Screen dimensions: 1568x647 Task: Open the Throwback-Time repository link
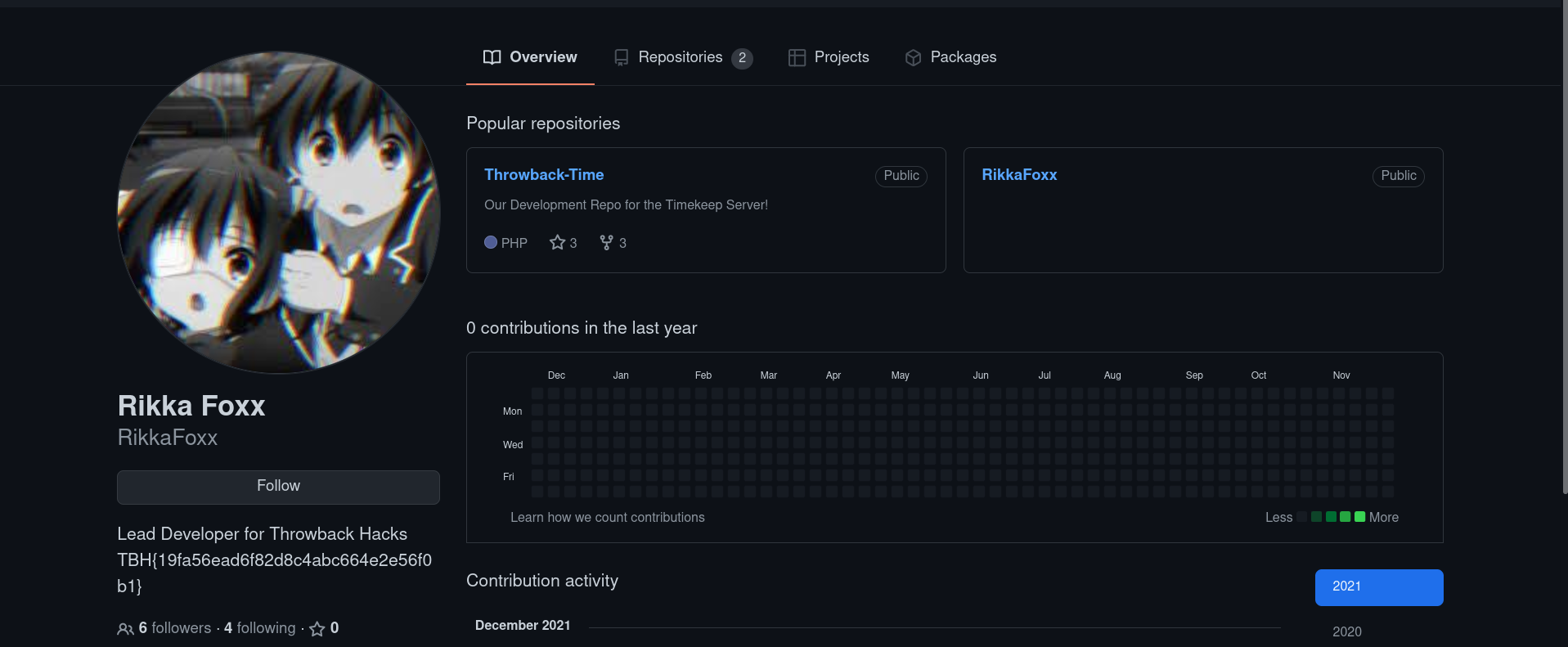544,175
